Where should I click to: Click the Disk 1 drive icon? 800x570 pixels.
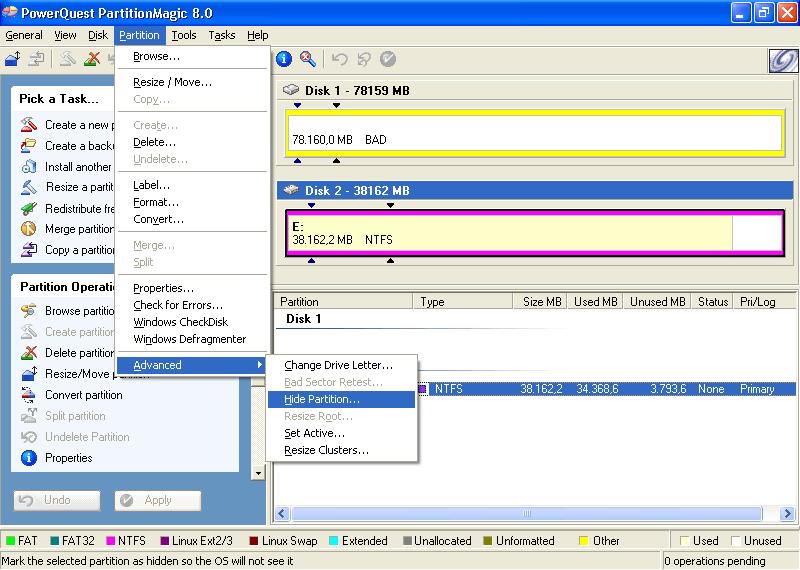(291, 90)
